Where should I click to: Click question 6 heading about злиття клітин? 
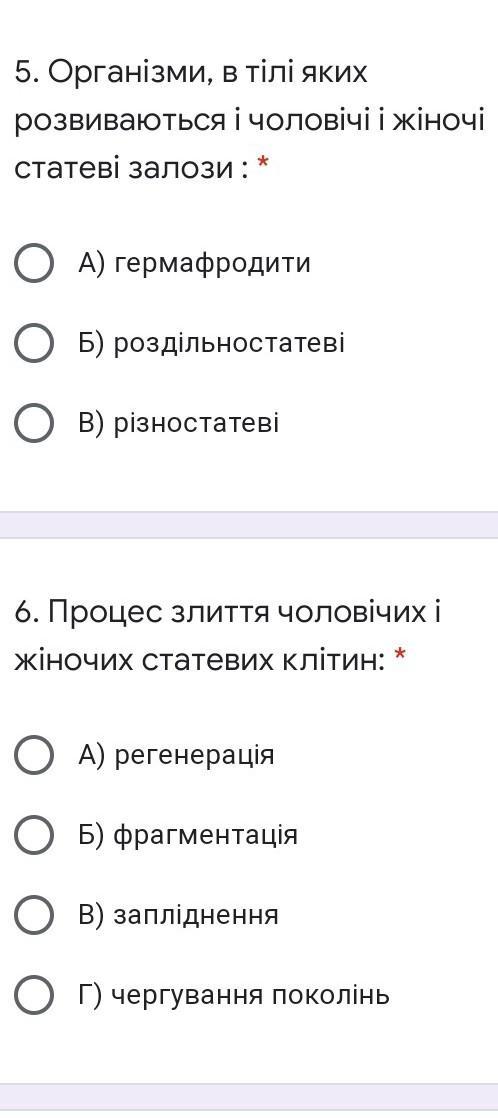click(x=228, y=636)
